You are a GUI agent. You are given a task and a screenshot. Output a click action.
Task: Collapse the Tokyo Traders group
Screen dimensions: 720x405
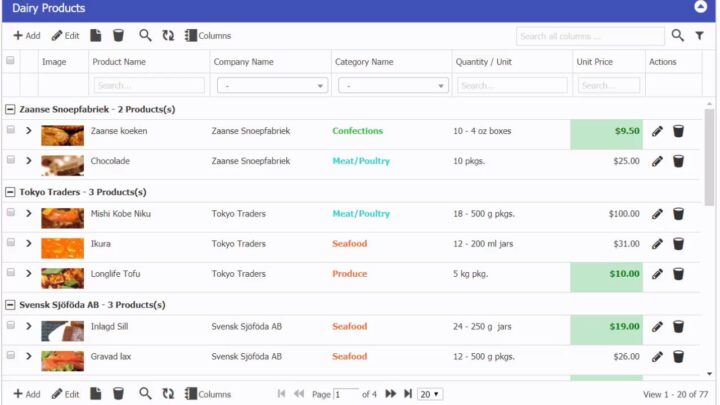click(x=10, y=192)
